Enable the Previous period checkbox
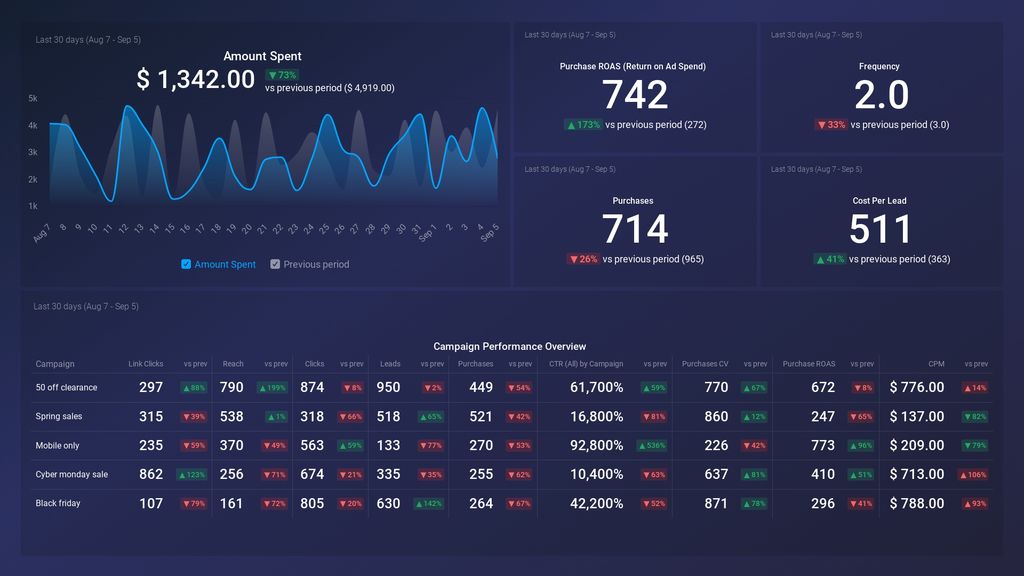Viewport: 1024px width, 576px height. coord(274,264)
